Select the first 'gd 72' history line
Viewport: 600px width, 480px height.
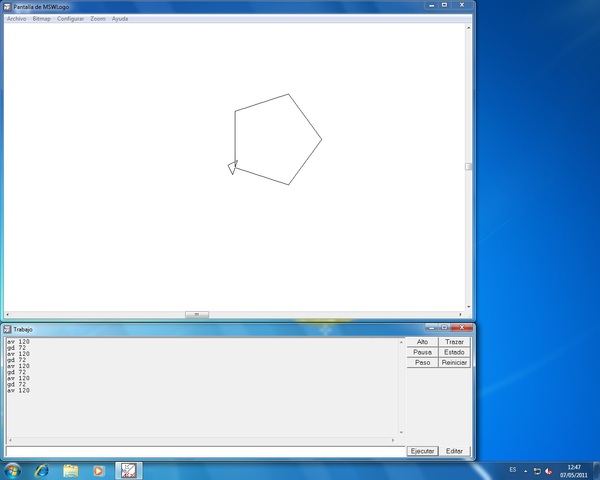click(x=16, y=348)
